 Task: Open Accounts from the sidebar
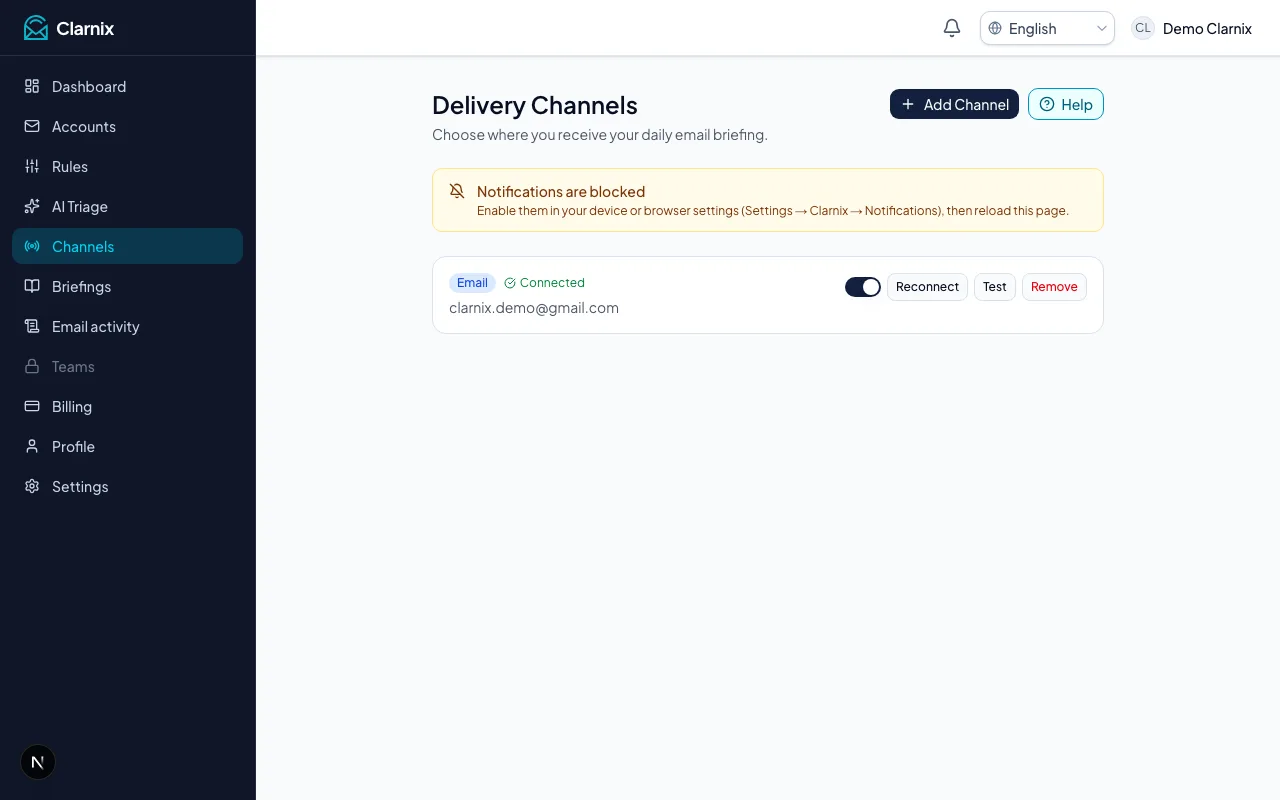(x=127, y=126)
